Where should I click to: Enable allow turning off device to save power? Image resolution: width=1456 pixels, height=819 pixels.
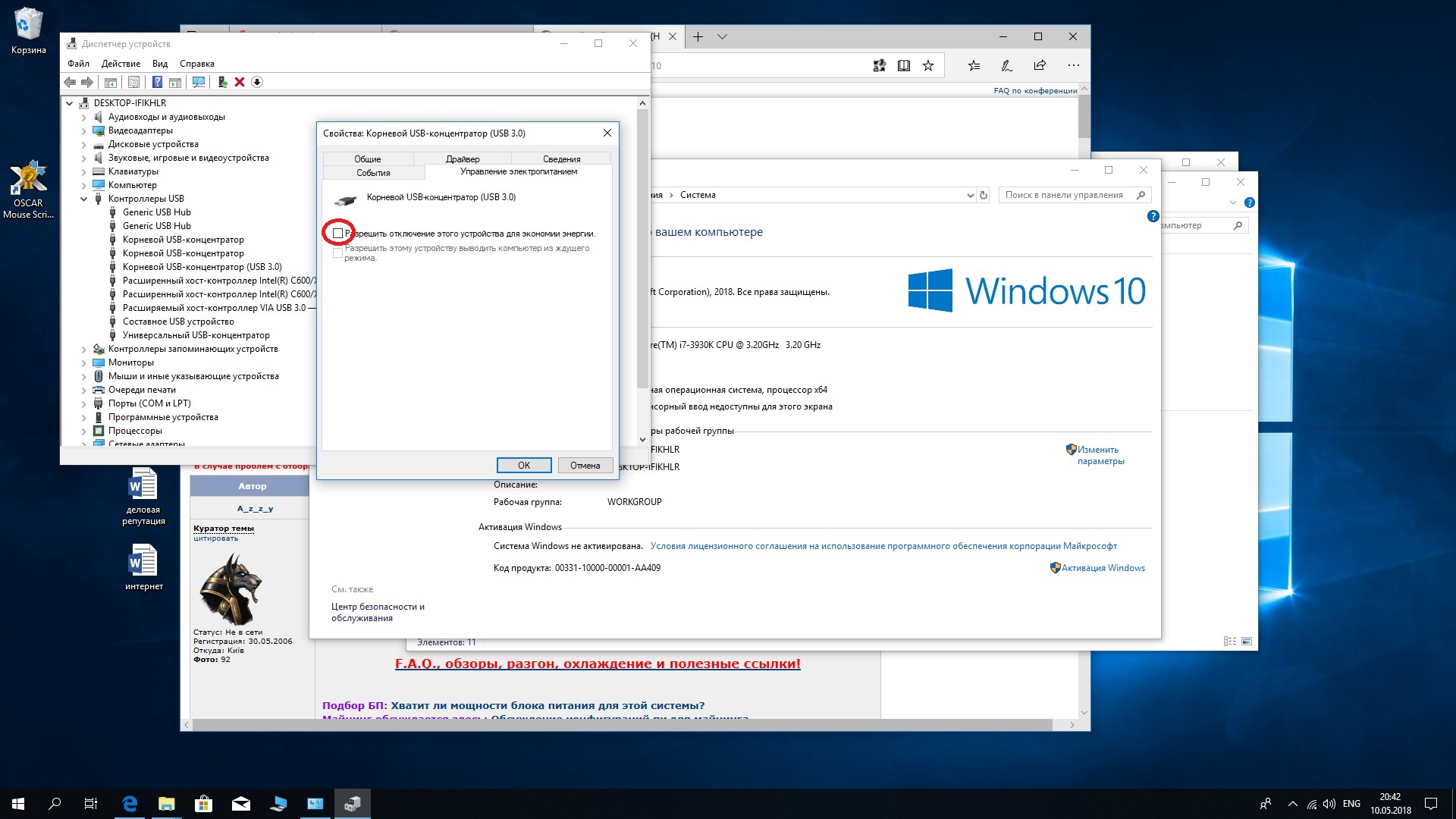[338, 234]
